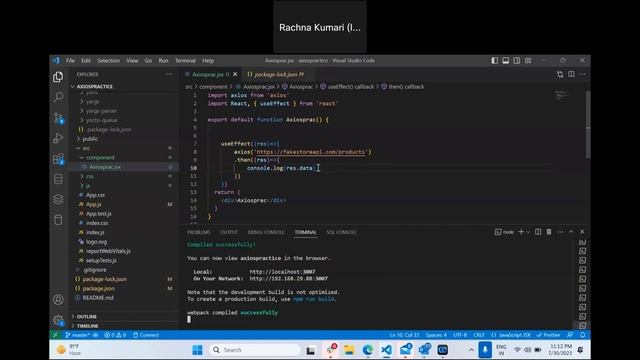
Task: Open the Accounts icon in activity bar
Action: click(x=58, y=300)
